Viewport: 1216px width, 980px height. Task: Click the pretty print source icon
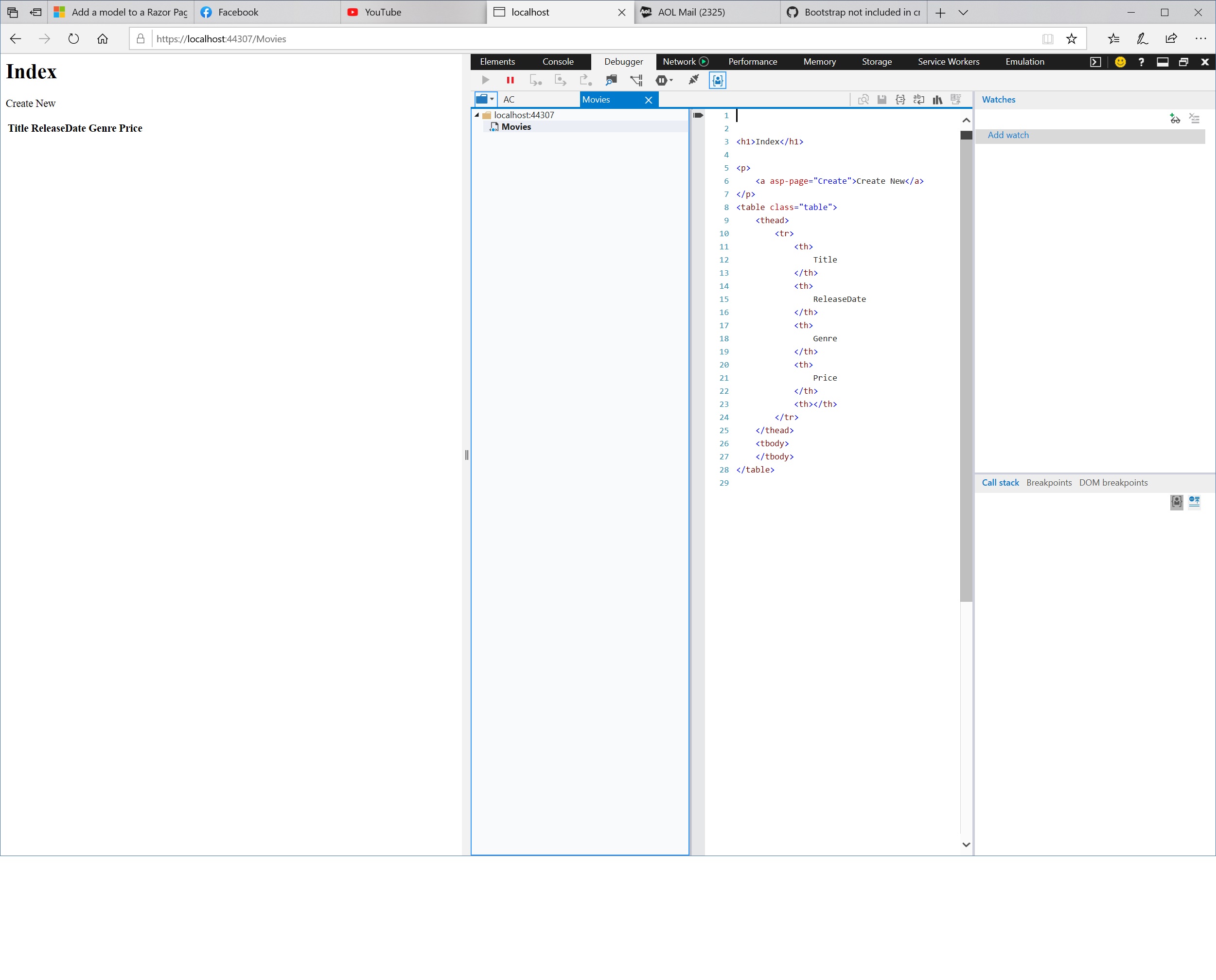(x=901, y=99)
